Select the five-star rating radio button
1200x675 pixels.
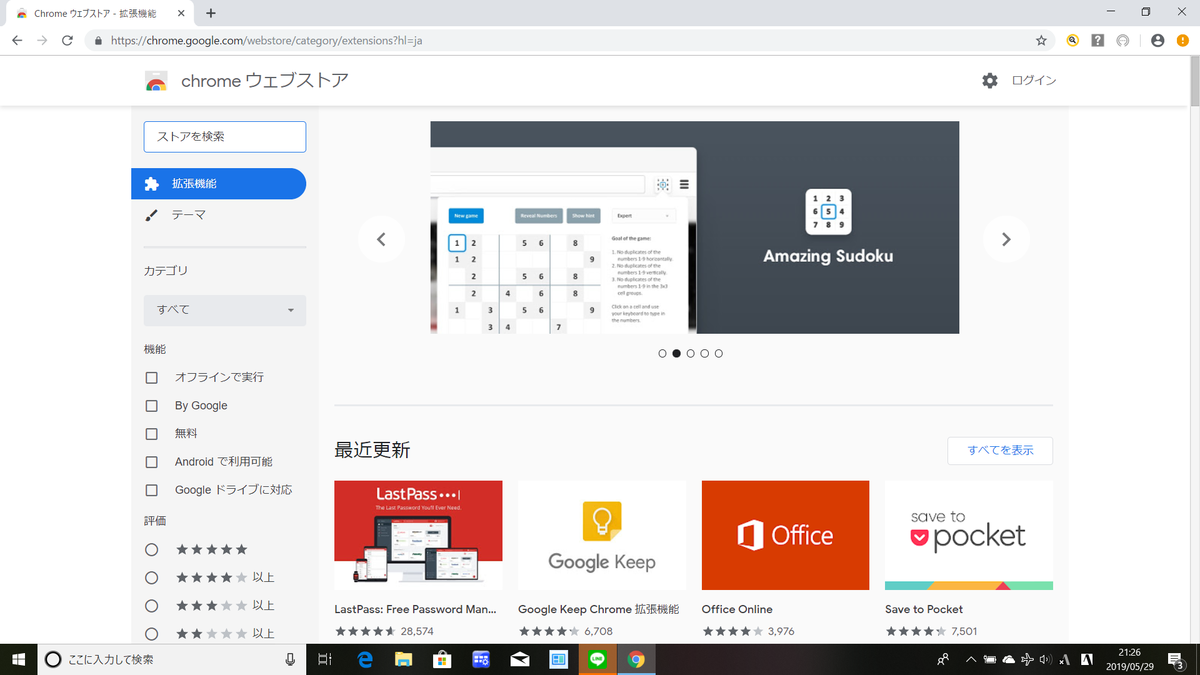pyautogui.click(x=152, y=550)
